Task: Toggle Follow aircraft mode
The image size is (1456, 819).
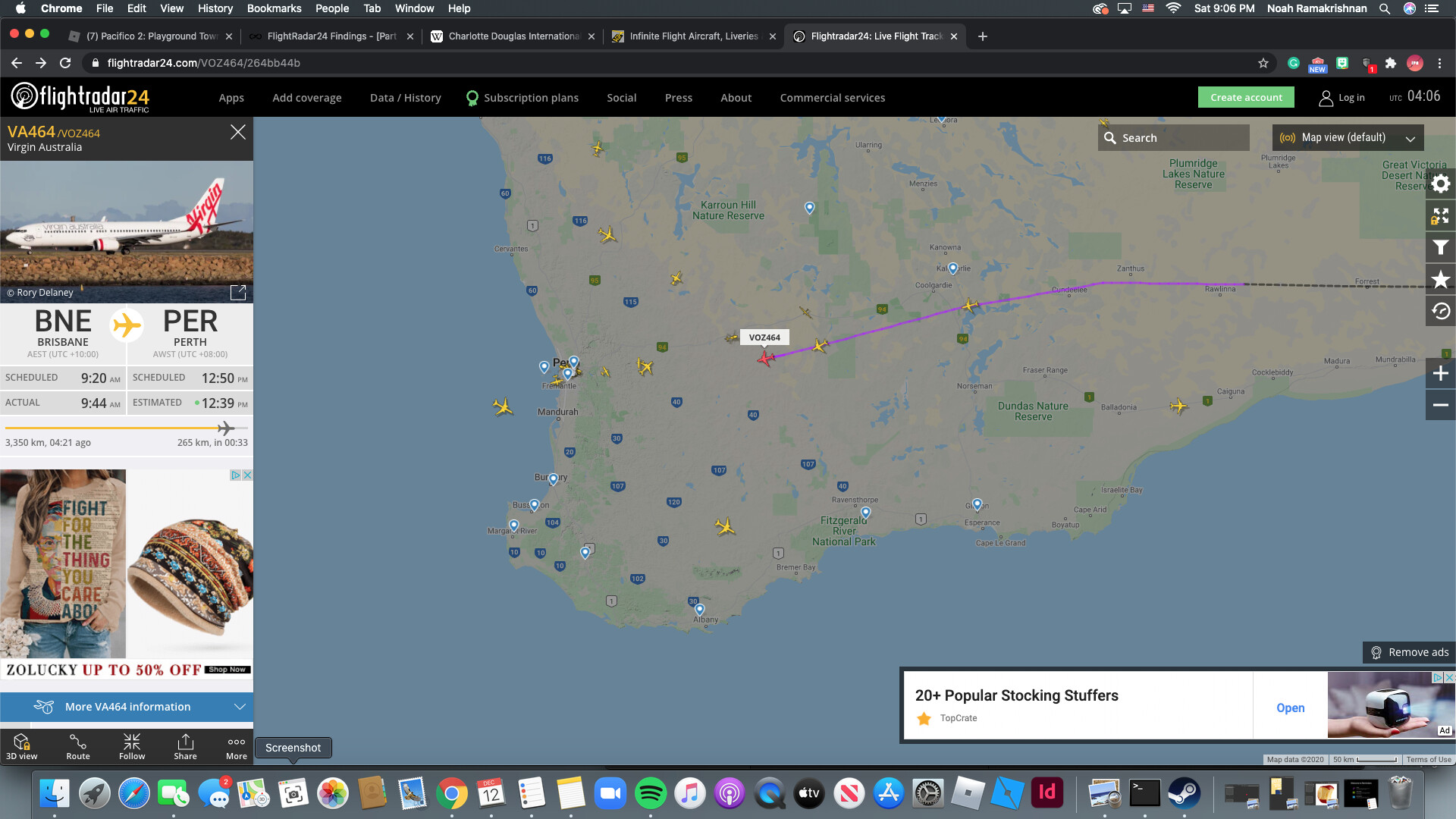Action: pyautogui.click(x=132, y=746)
